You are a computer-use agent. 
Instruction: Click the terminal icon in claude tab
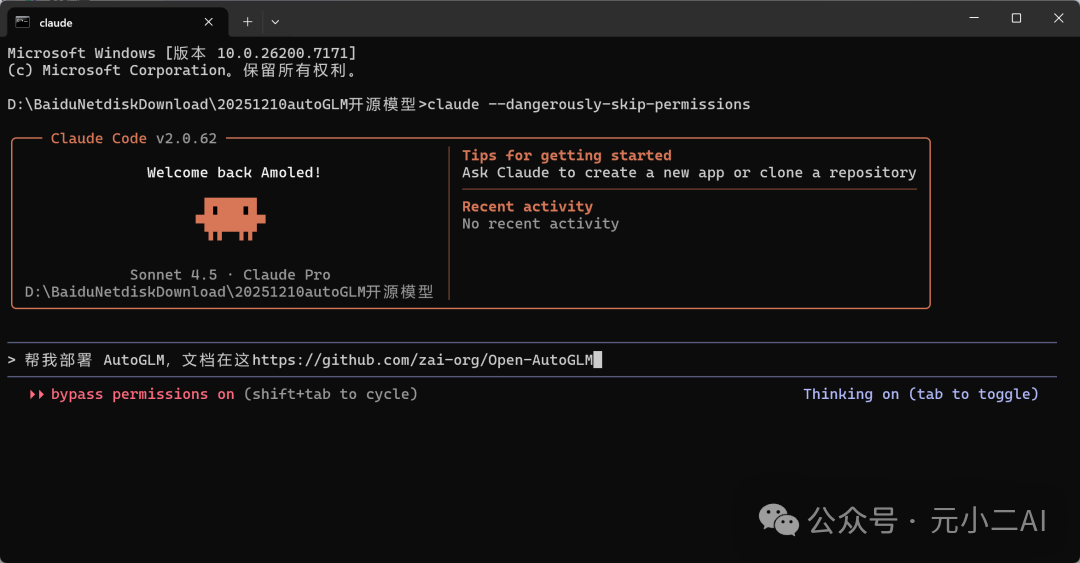pos(23,22)
